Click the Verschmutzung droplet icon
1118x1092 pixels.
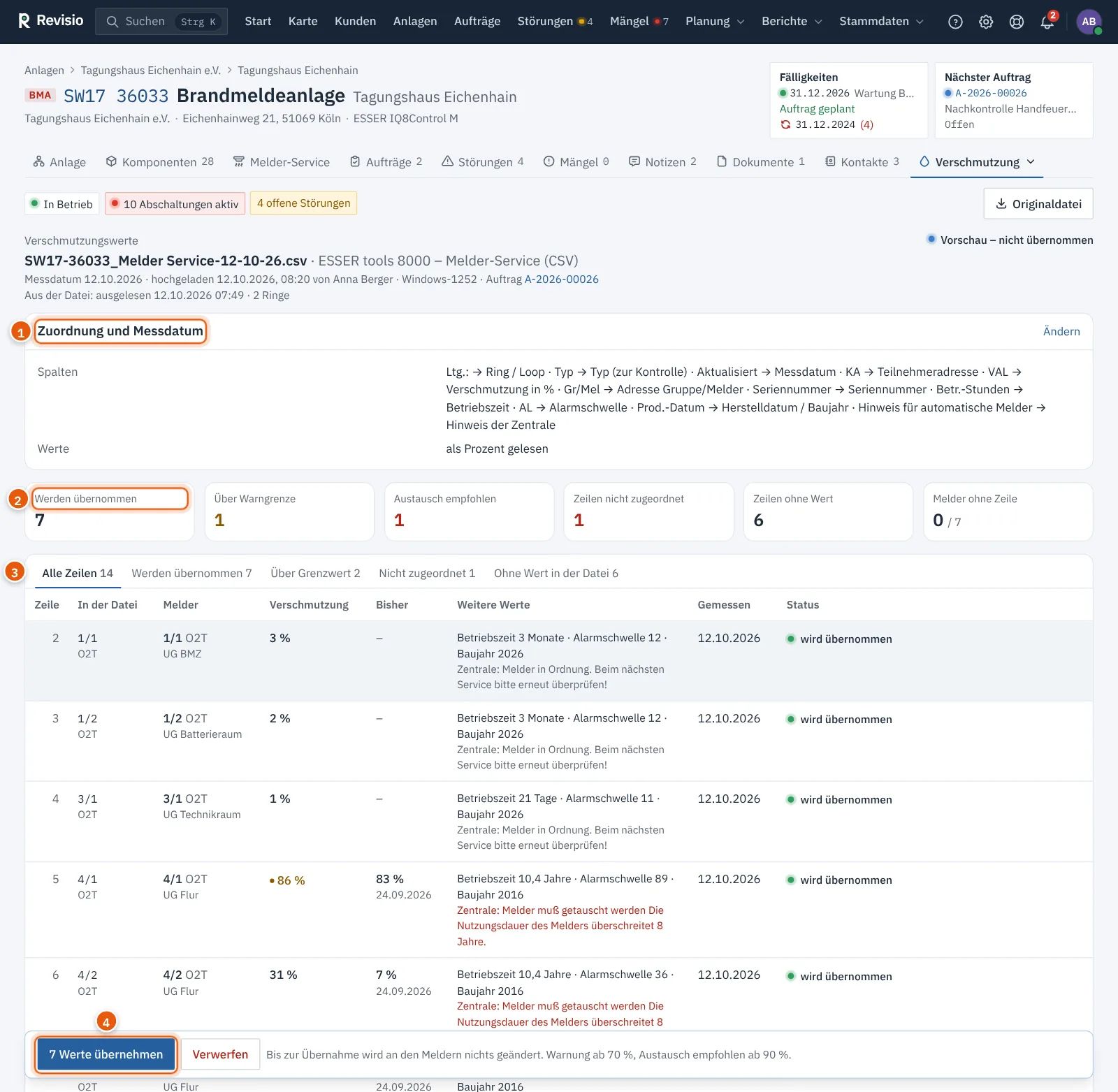(x=924, y=161)
